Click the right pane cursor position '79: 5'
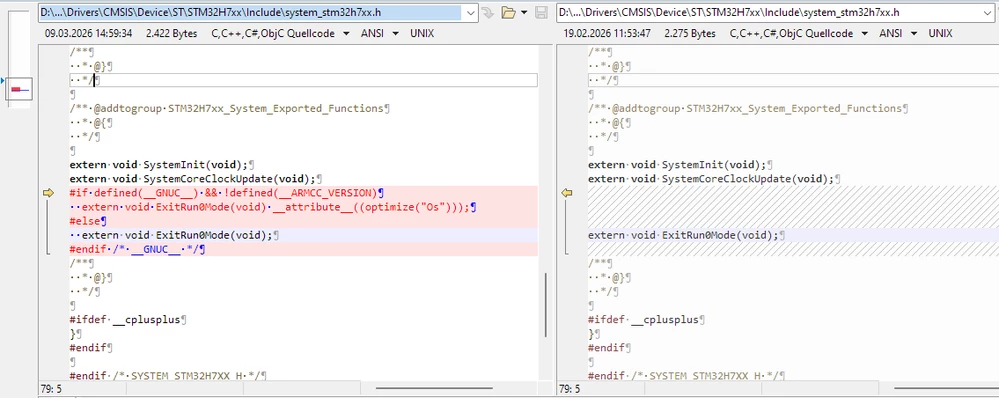999x398 pixels. pyautogui.click(x=570, y=388)
